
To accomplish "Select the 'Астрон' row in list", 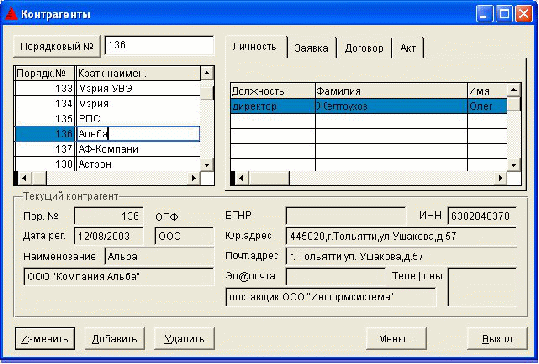I will [x=108, y=164].
